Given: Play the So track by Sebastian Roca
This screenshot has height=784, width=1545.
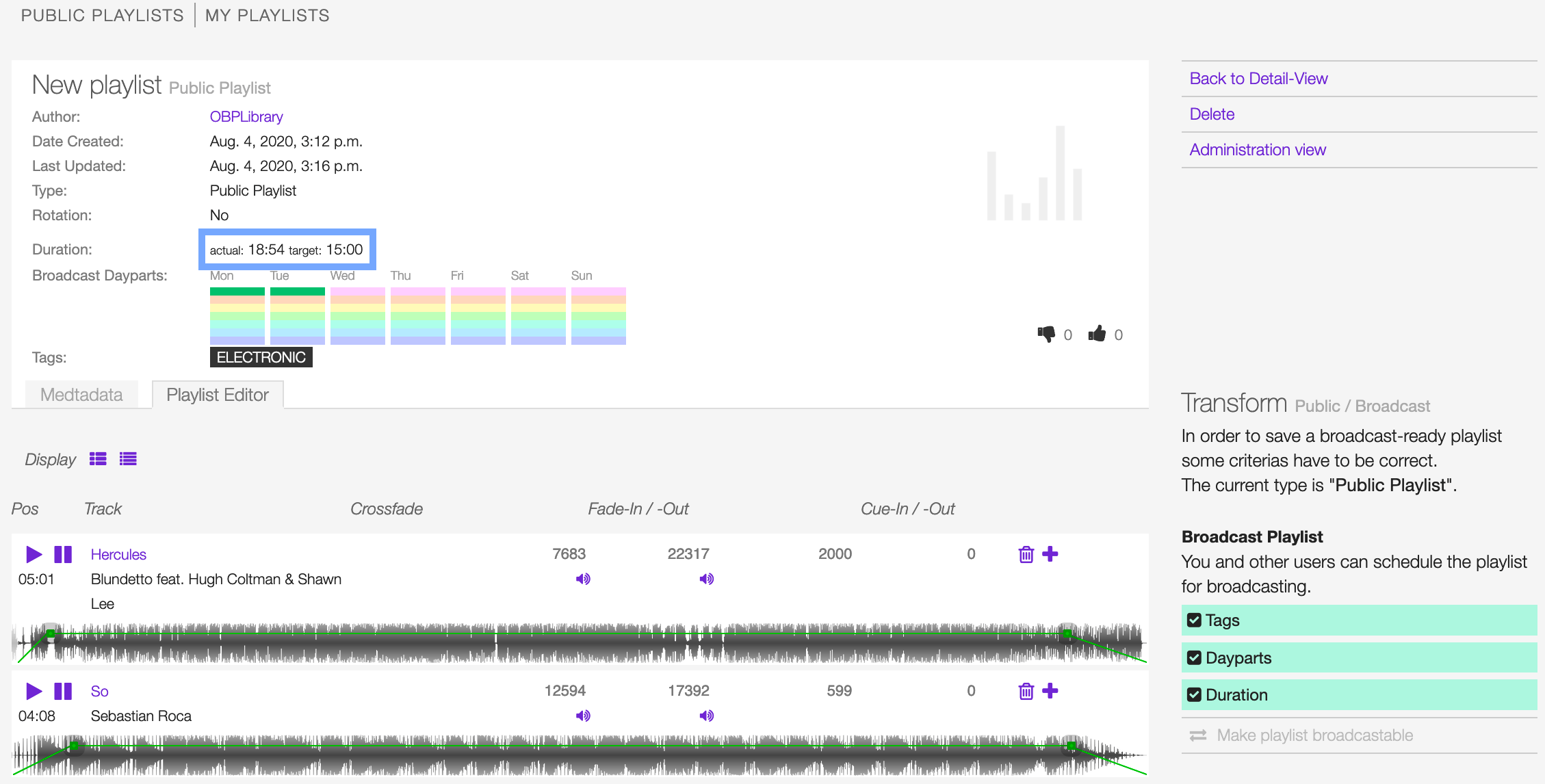Looking at the screenshot, I should [34, 691].
